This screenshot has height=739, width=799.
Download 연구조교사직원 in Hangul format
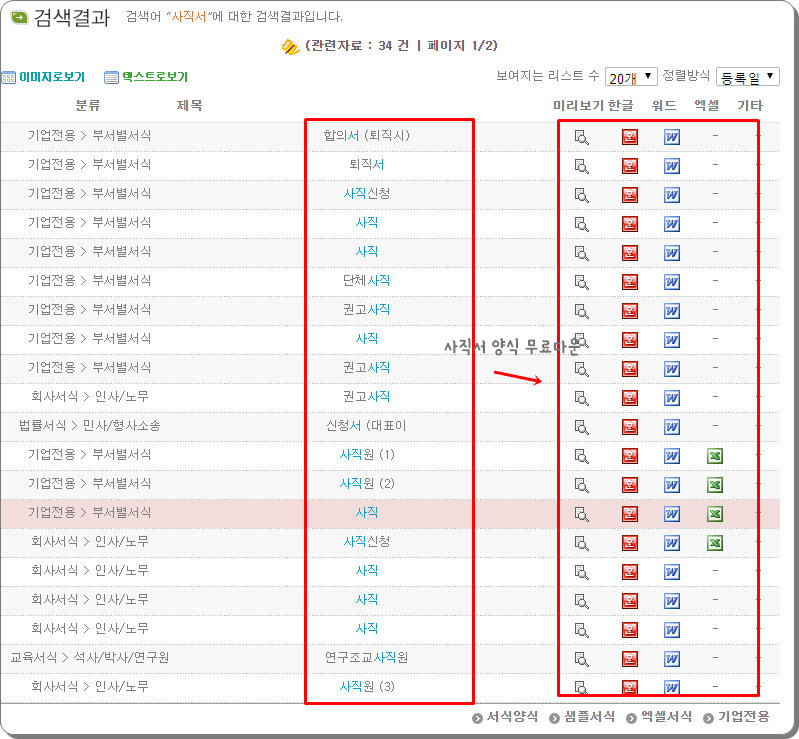[x=630, y=658]
